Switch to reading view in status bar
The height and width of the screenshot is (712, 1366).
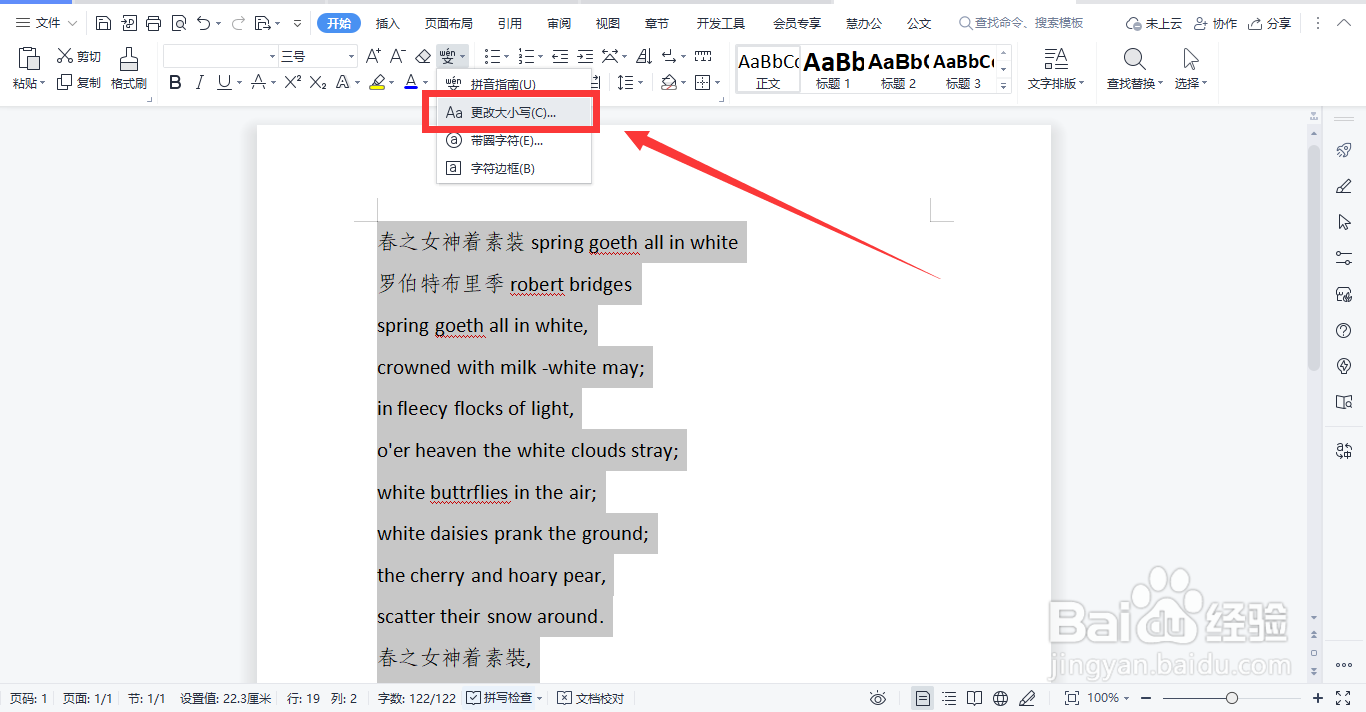[x=975, y=698]
